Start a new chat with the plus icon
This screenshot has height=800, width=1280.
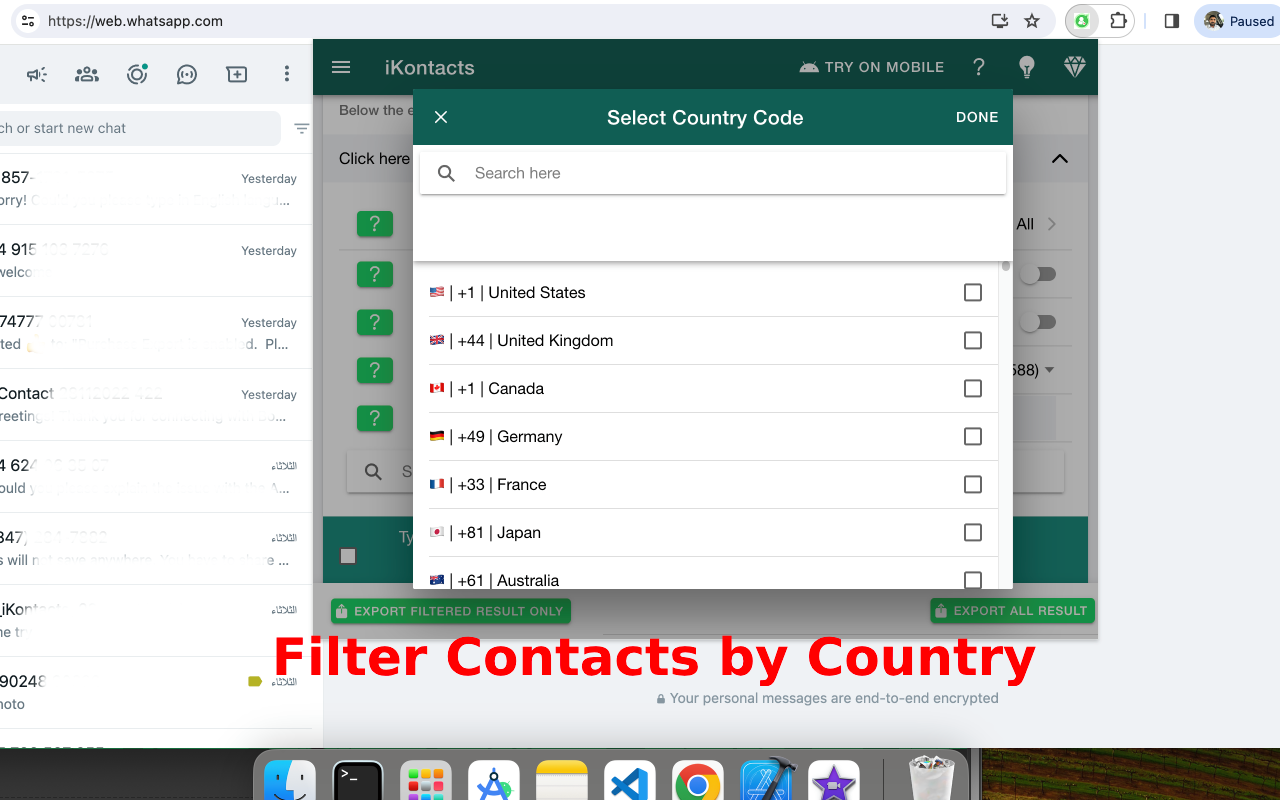236,74
